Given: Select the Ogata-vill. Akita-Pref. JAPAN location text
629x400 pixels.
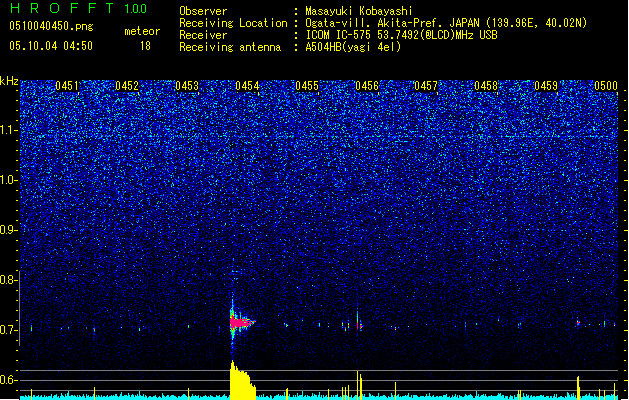Looking at the screenshot, I should click(x=446, y=23).
